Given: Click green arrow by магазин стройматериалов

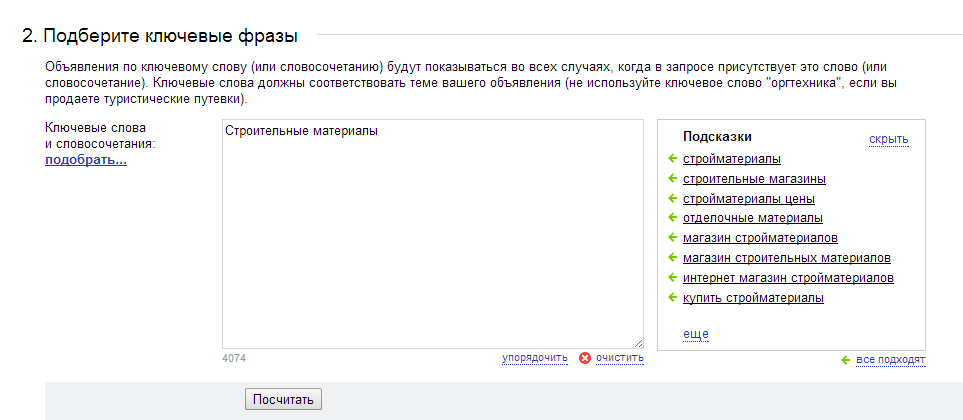Looking at the screenshot, I should click(x=672, y=238).
